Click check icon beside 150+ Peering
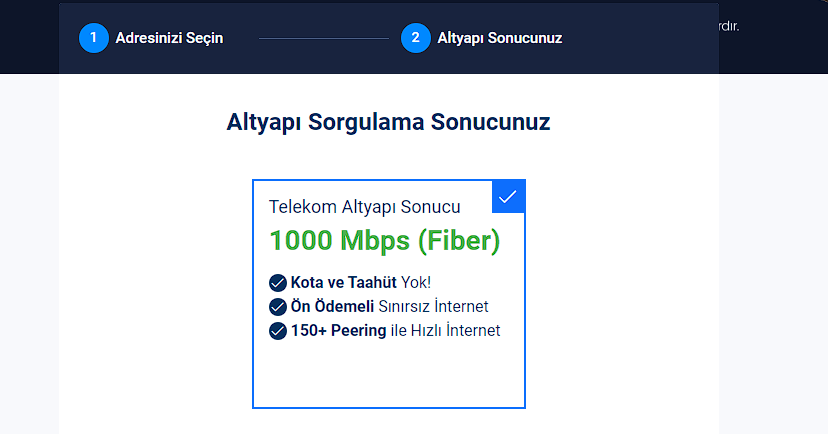Image resolution: width=828 pixels, height=434 pixels. (278, 330)
